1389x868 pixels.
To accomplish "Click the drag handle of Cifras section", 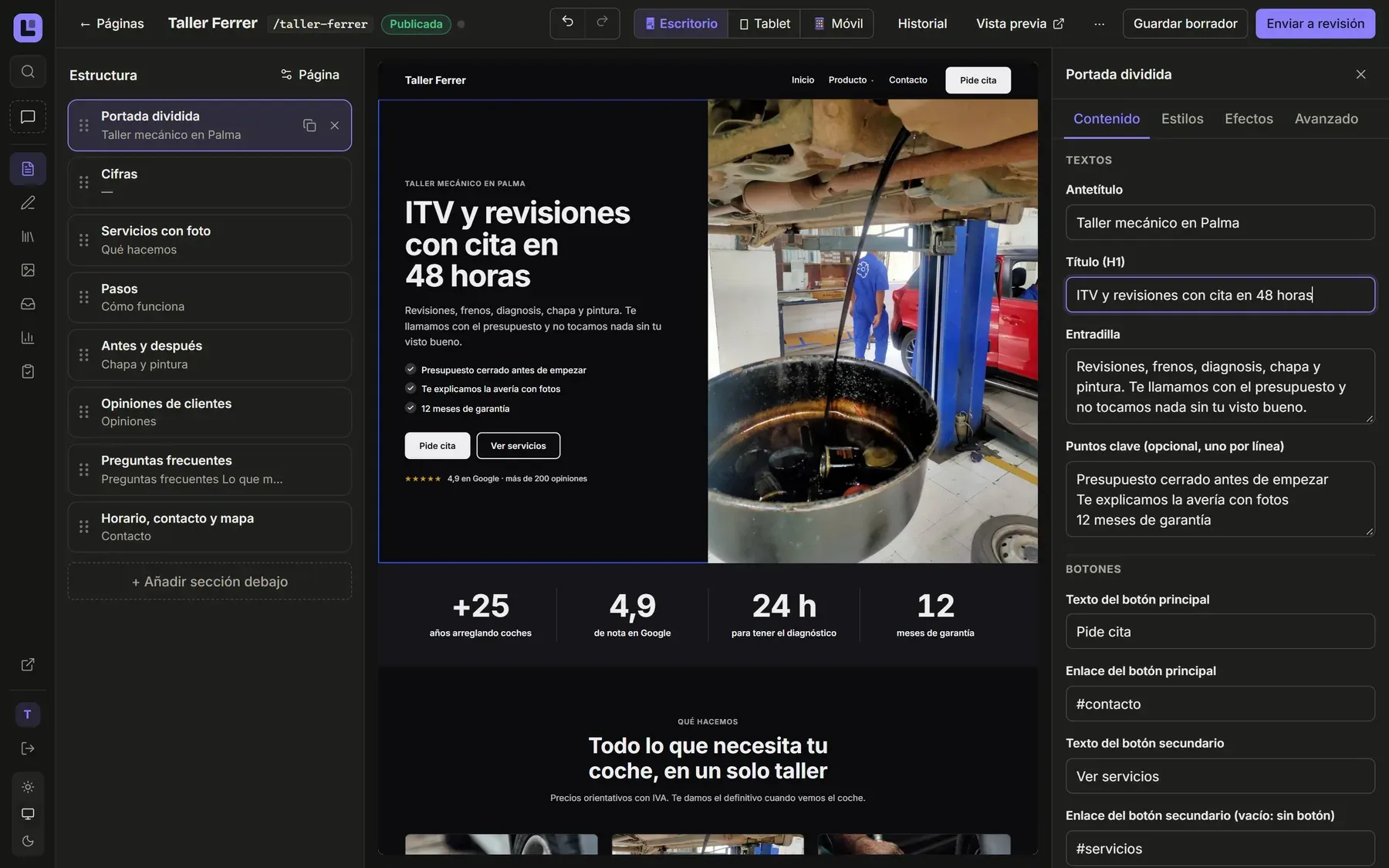I will (x=84, y=183).
